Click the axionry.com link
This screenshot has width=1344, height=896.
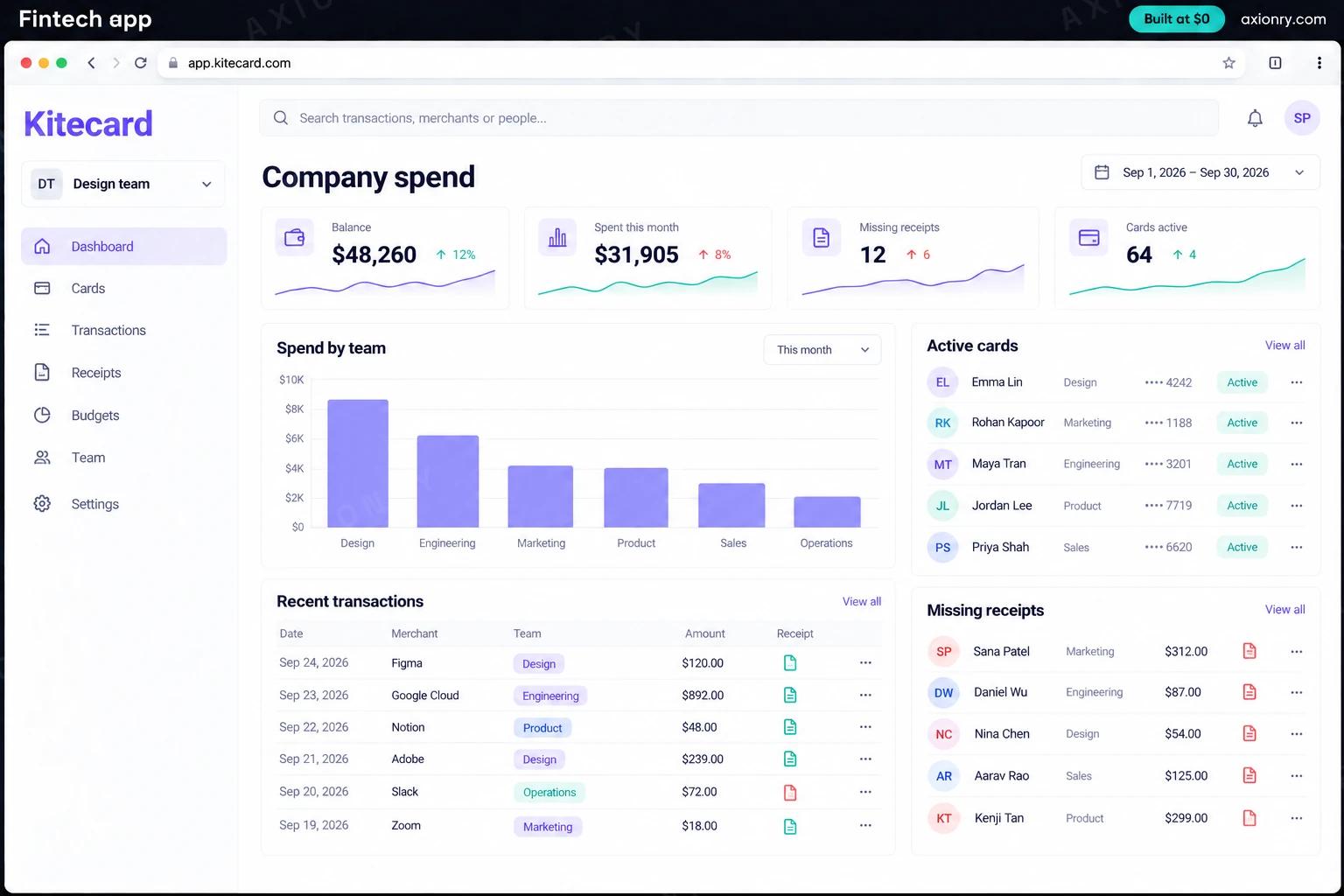coord(1283,19)
